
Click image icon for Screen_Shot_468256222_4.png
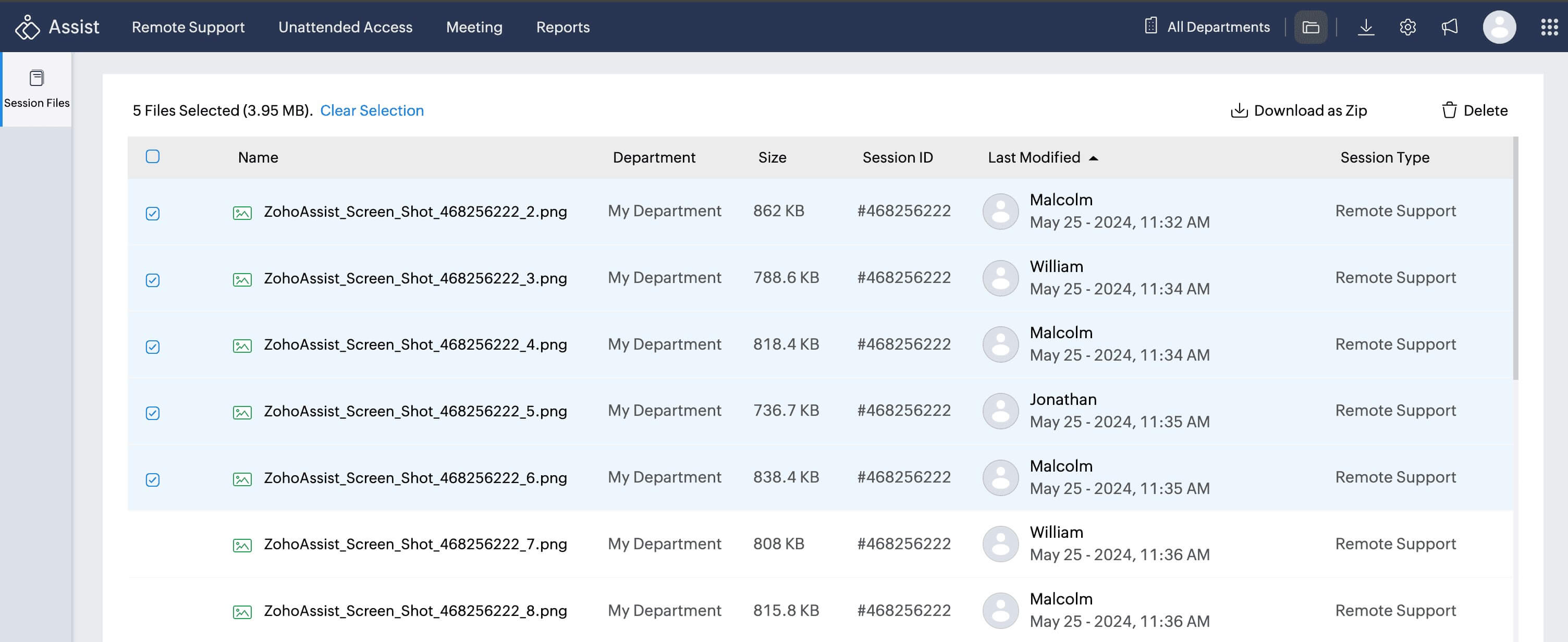[242, 346]
